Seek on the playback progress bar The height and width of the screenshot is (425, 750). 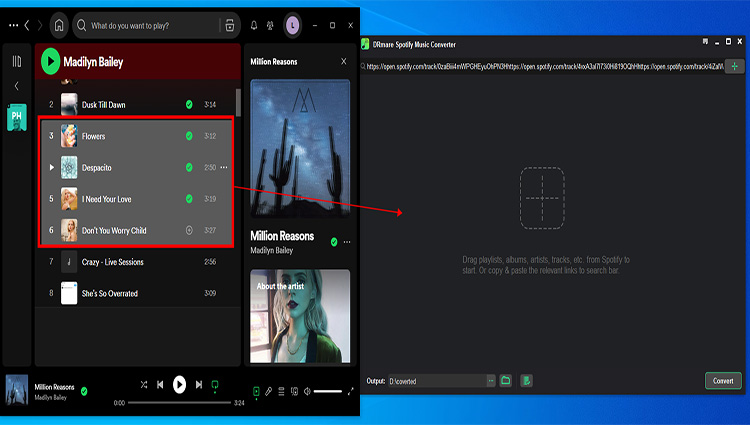pyautogui.click(x=179, y=403)
